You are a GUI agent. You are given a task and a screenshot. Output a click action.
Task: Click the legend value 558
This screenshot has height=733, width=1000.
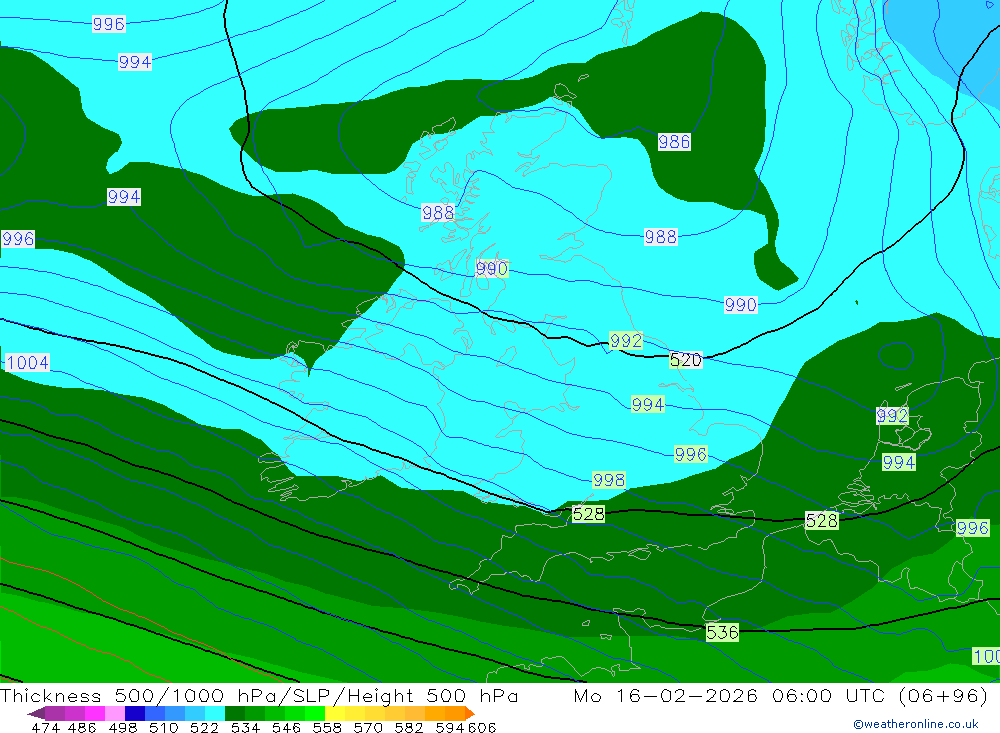pyautogui.click(x=327, y=727)
